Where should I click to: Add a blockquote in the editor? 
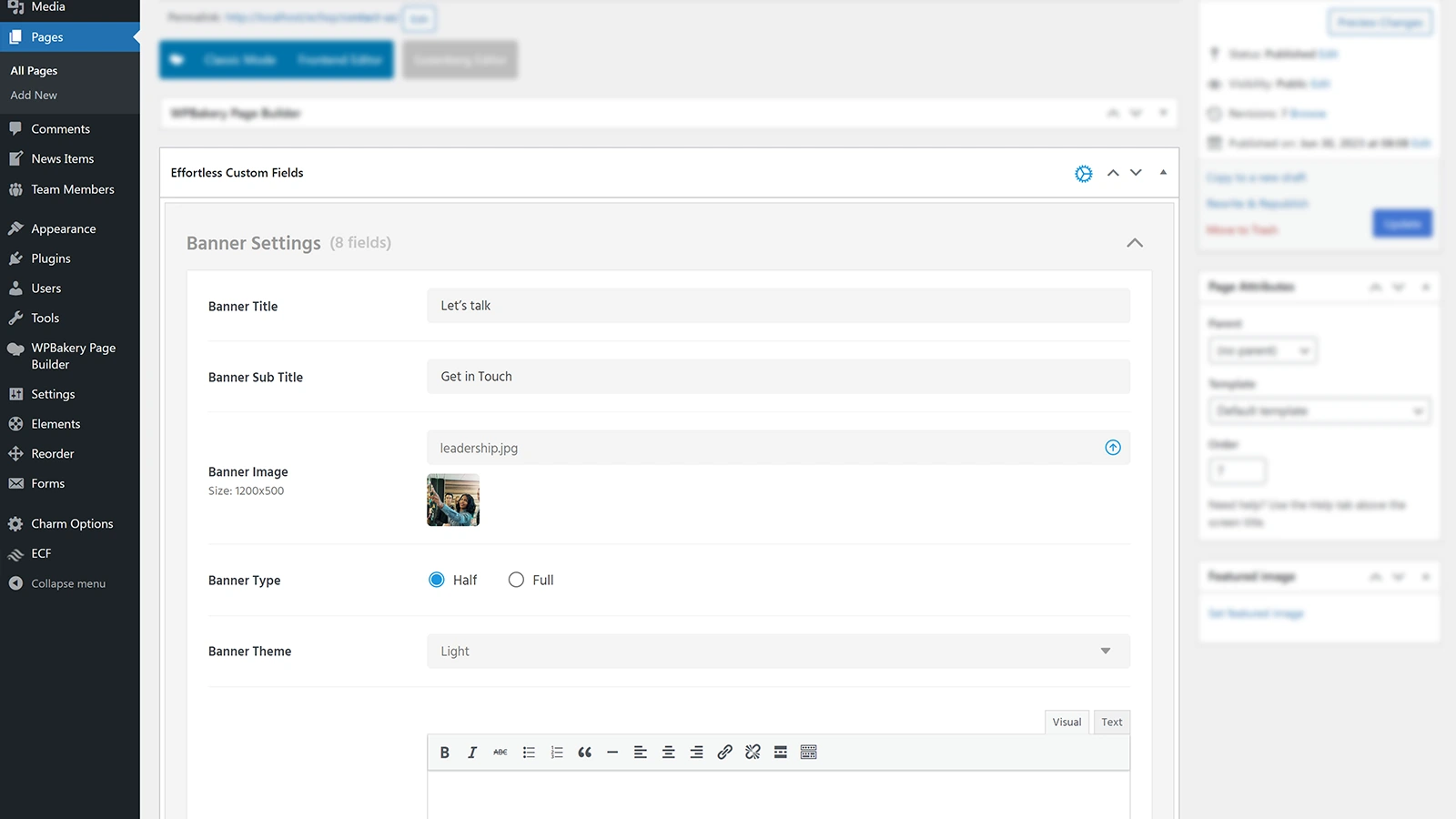pyautogui.click(x=584, y=752)
